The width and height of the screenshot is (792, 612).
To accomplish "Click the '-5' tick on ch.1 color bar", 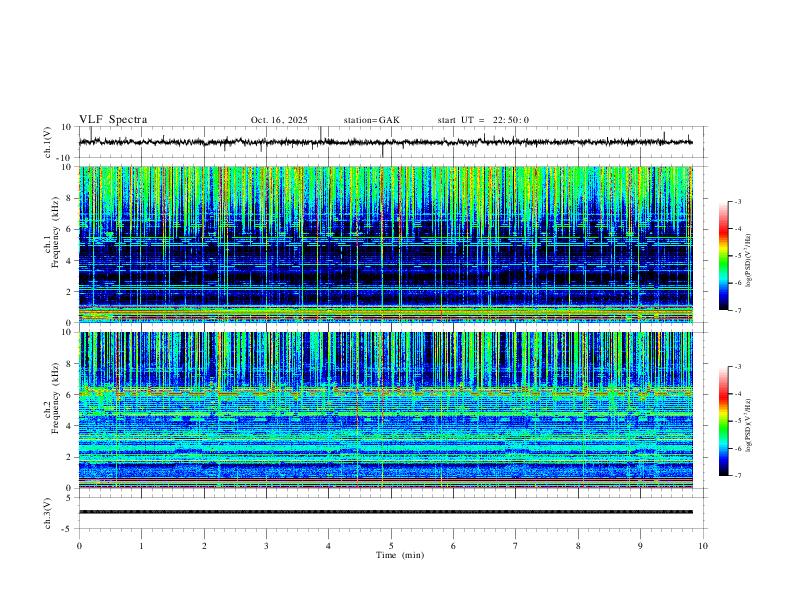I will click(x=738, y=256).
